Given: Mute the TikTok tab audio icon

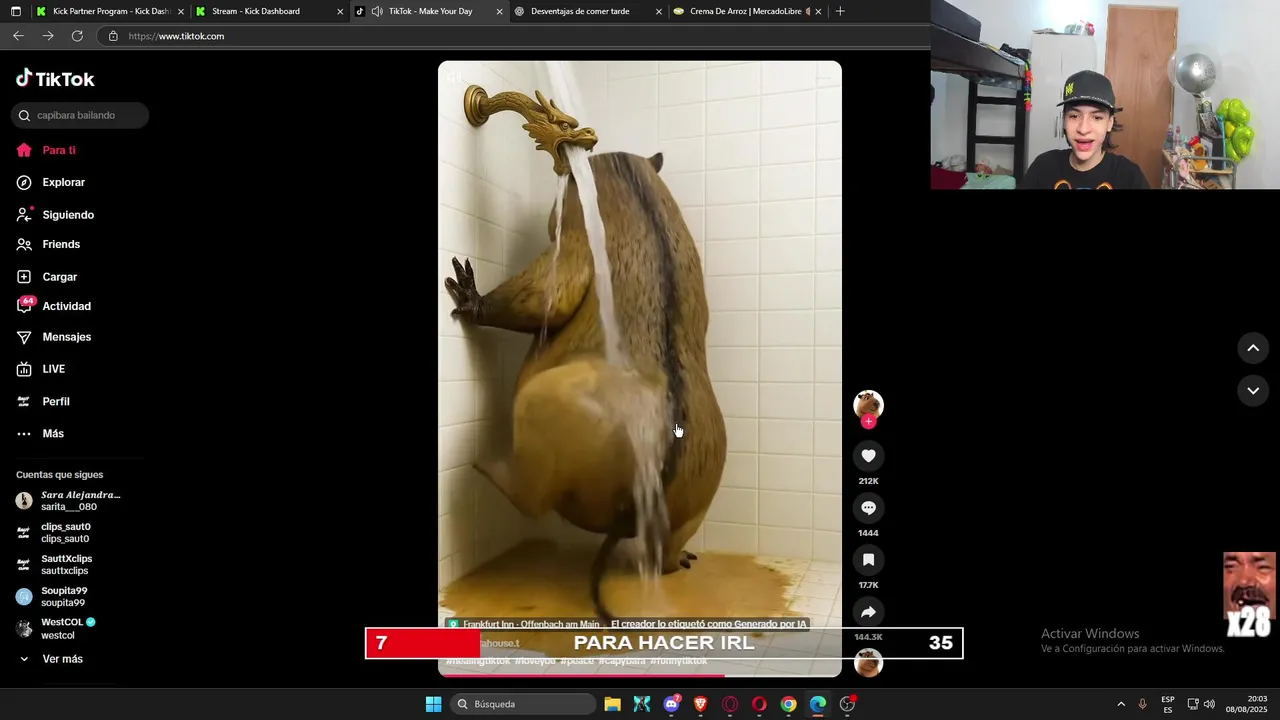Looking at the screenshot, I should click(x=377, y=12).
